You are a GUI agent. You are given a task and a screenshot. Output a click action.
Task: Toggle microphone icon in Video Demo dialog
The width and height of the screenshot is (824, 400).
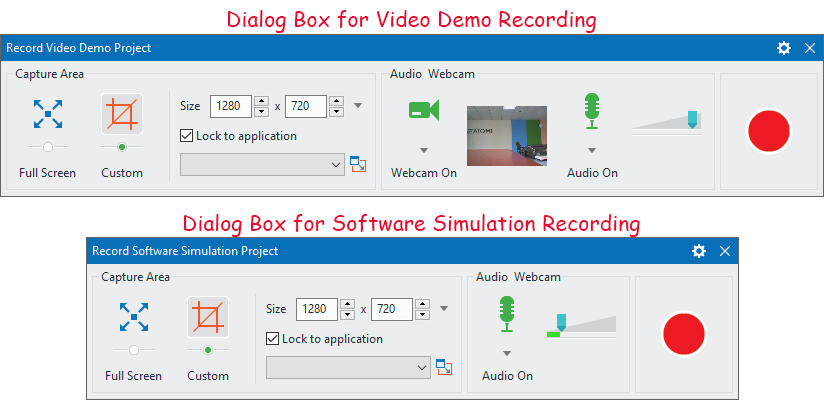pyautogui.click(x=592, y=111)
